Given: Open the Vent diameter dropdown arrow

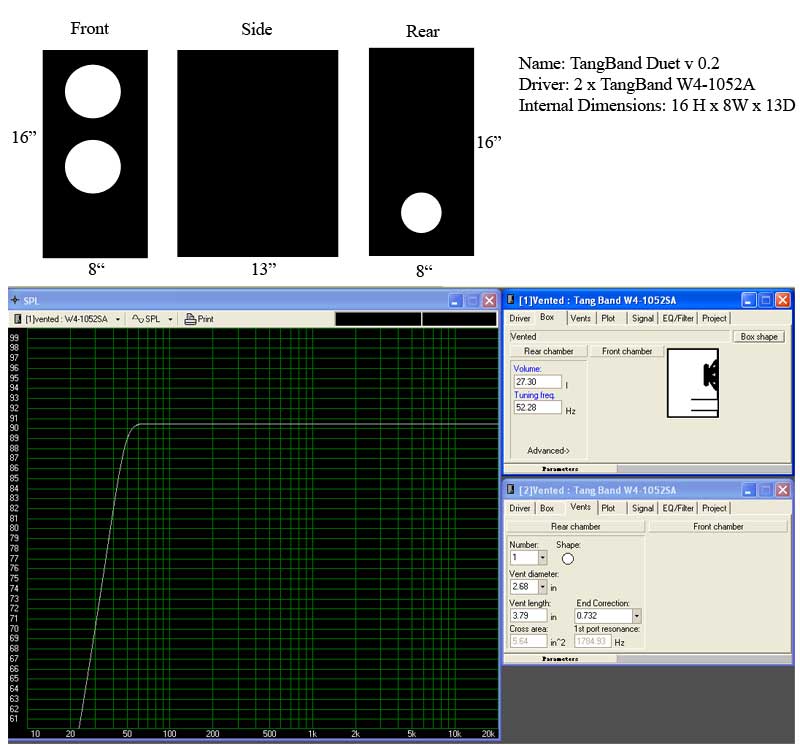Looking at the screenshot, I should [x=542, y=587].
